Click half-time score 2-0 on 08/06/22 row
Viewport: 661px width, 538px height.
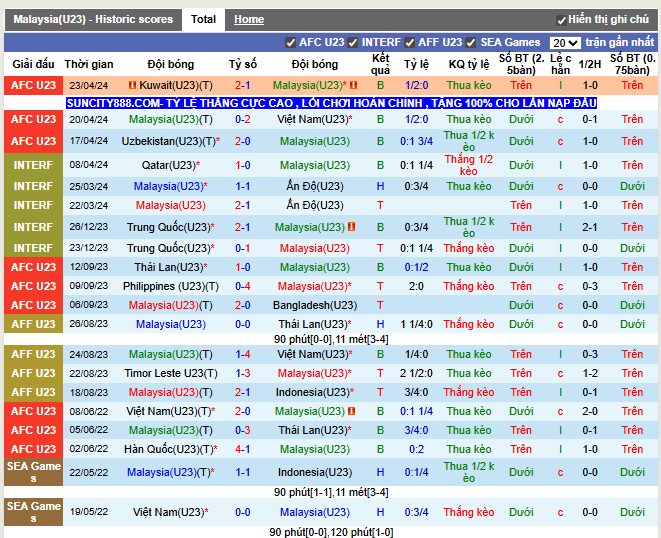tap(589, 412)
